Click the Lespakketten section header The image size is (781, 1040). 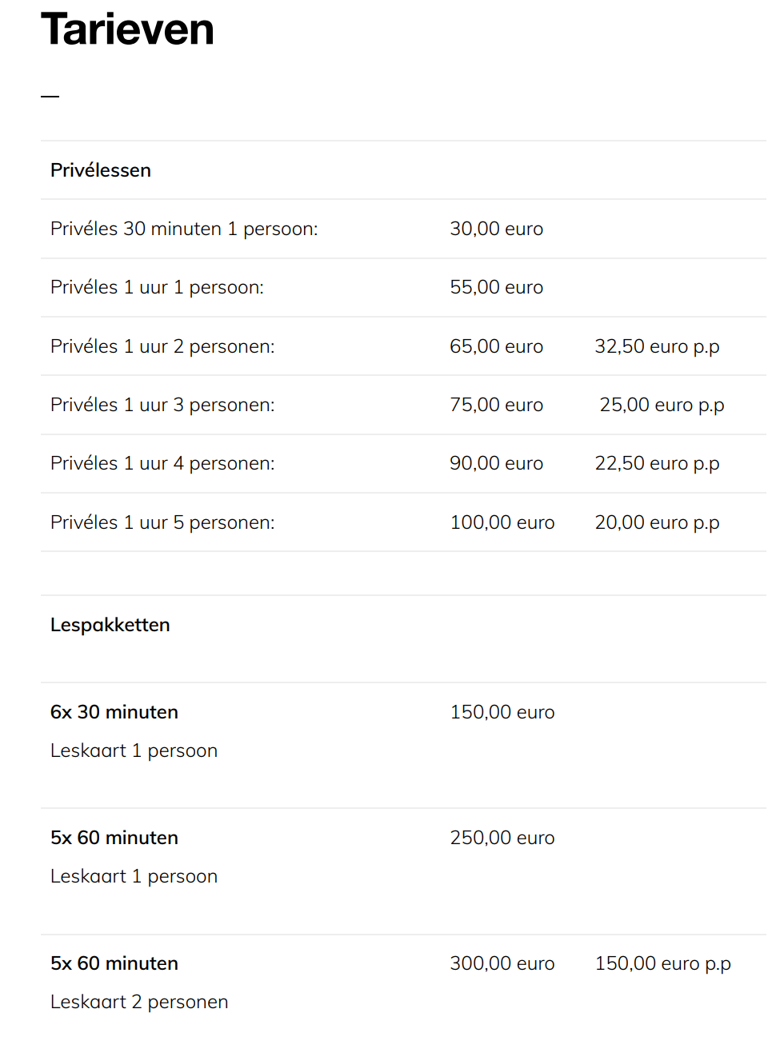[x=110, y=625]
